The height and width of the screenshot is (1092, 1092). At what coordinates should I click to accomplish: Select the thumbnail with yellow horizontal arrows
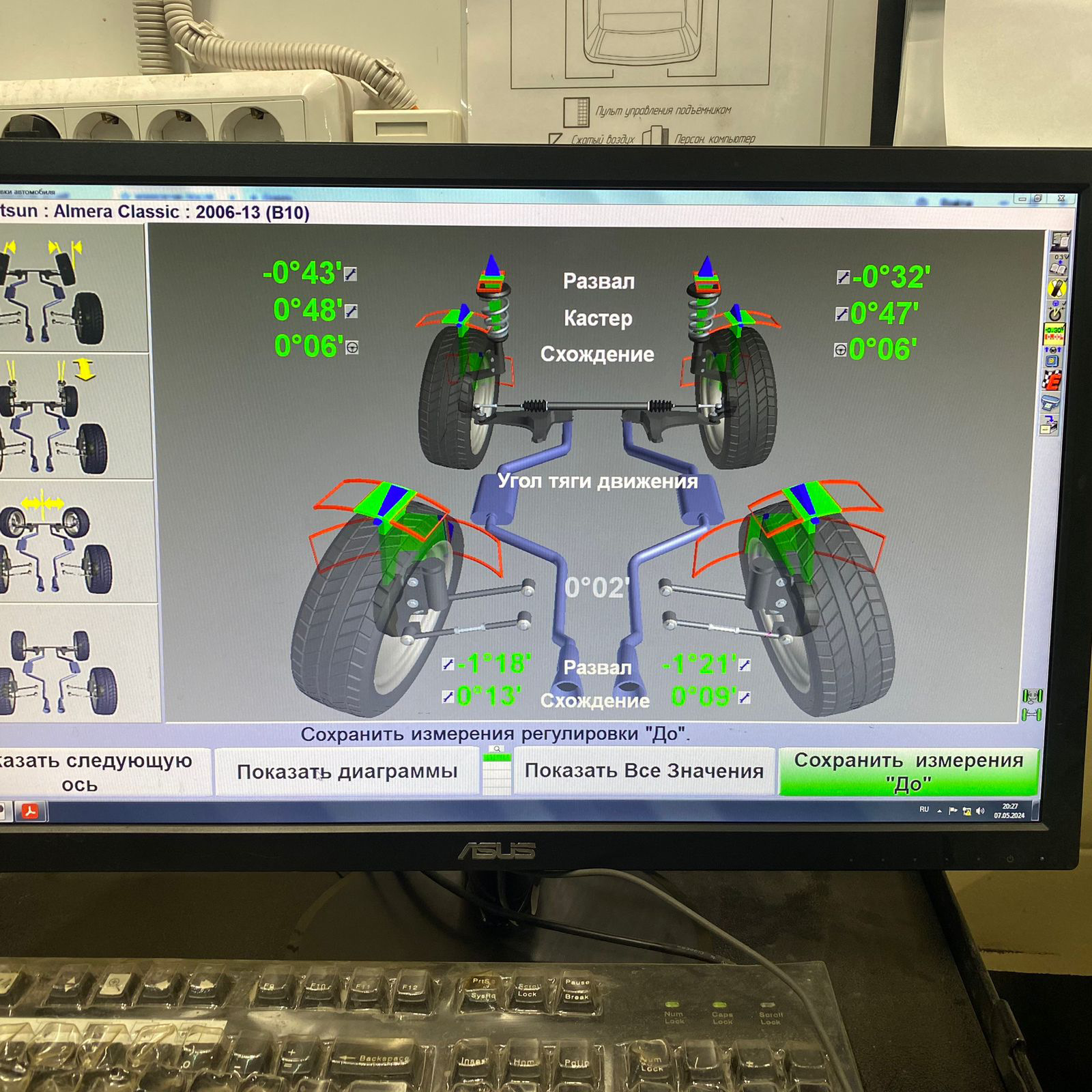[77, 542]
